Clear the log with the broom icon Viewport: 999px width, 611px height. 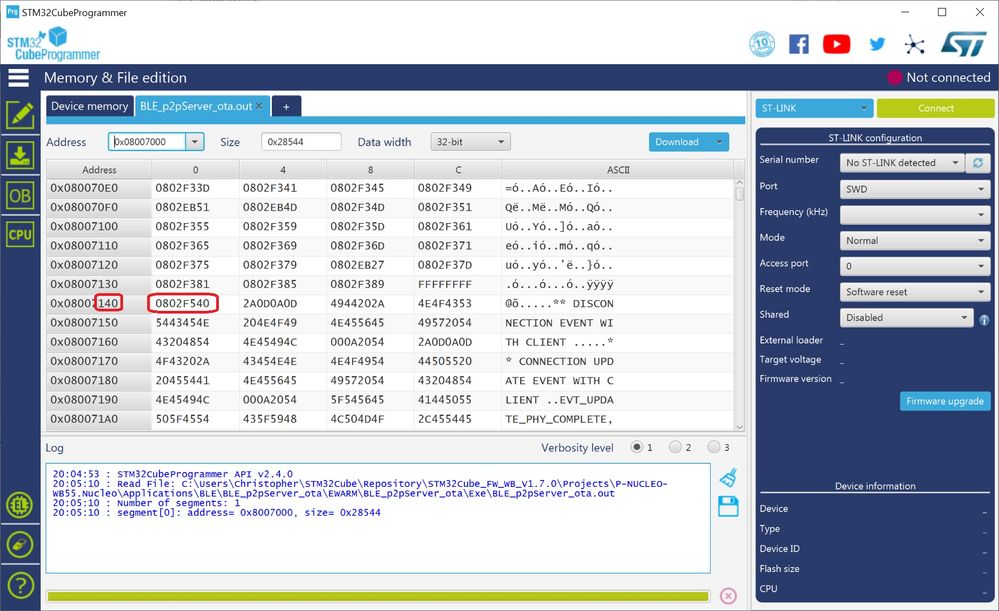(x=728, y=478)
